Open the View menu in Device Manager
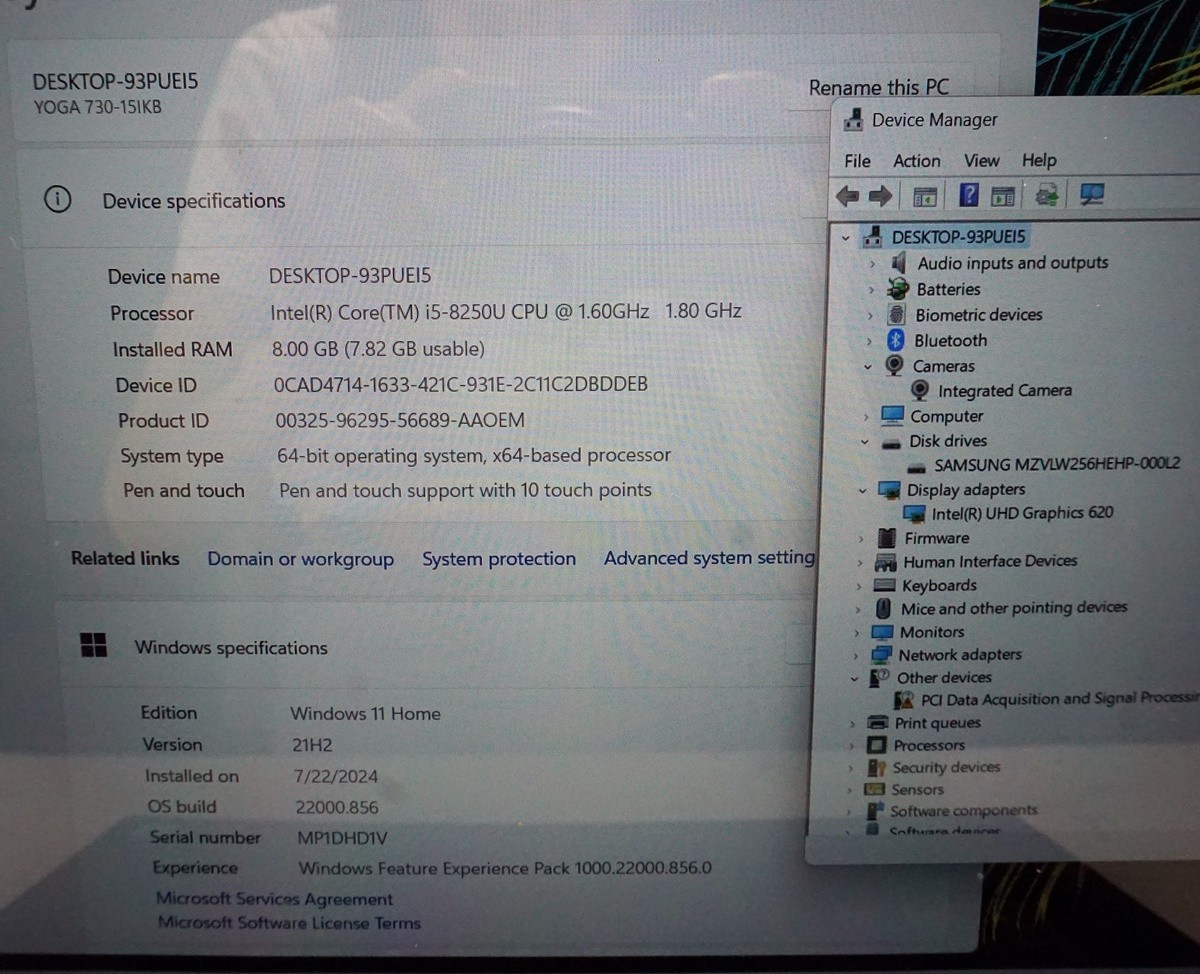Viewport: 1200px width, 974px height. 981,160
